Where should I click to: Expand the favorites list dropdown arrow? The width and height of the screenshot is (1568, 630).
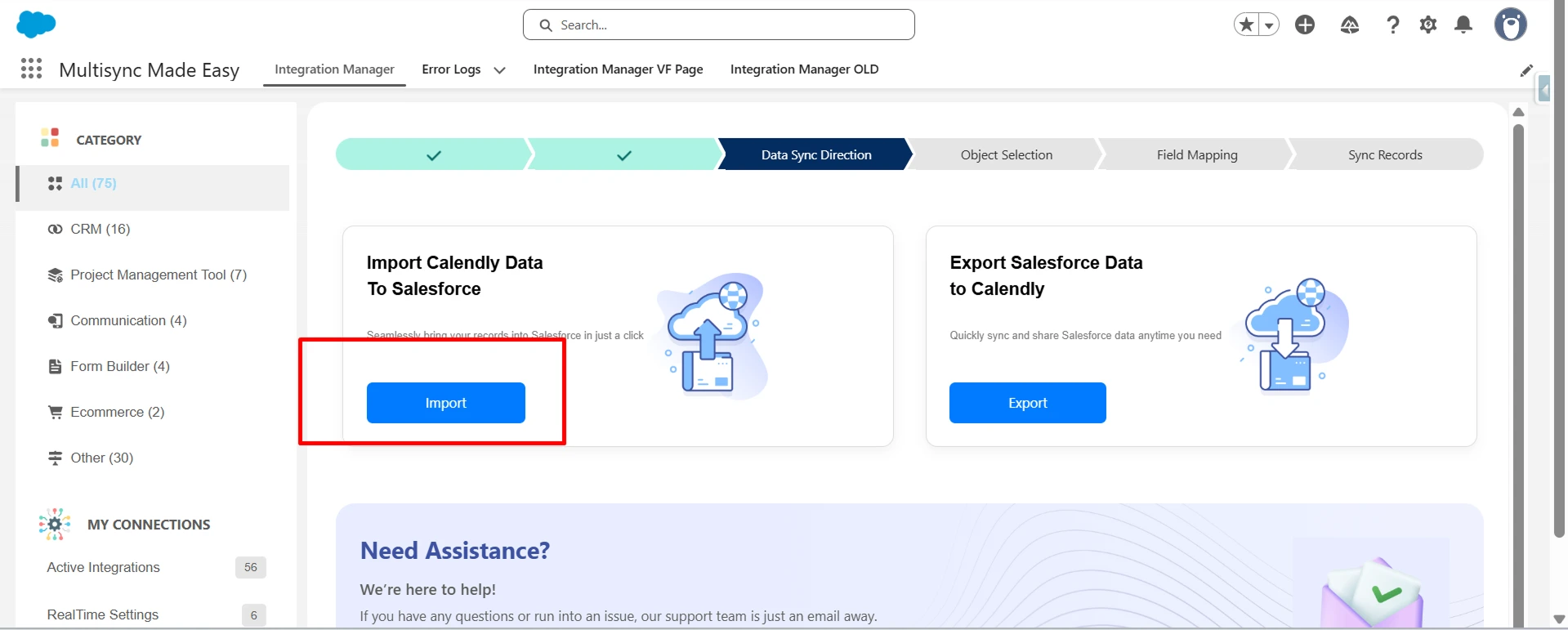(x=1269, y=25)
